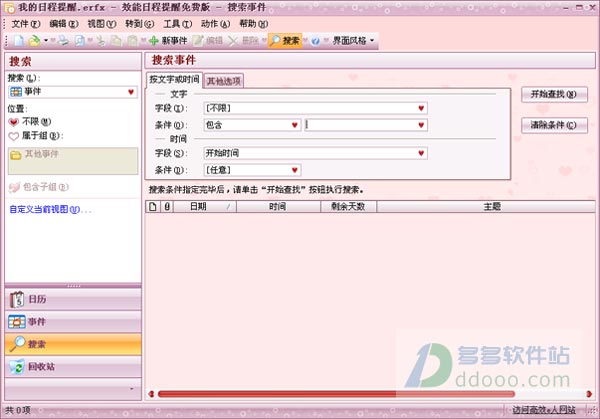
Task: Click the open file folder icon
Action: pos(34,41)
